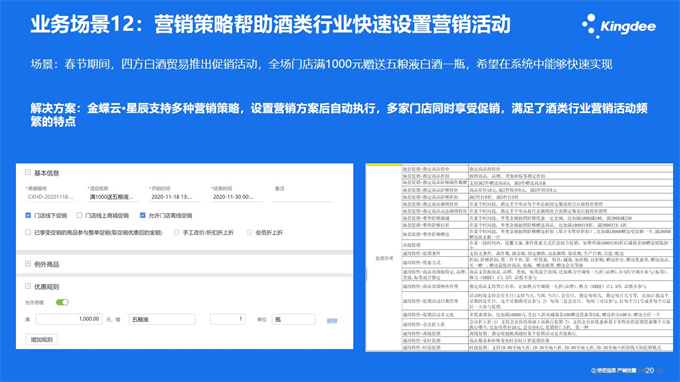Image resolution: width=680 pixels, height=382 pixels.
Task: Click the 1,000.00 amount field
Action: point(69,319)
